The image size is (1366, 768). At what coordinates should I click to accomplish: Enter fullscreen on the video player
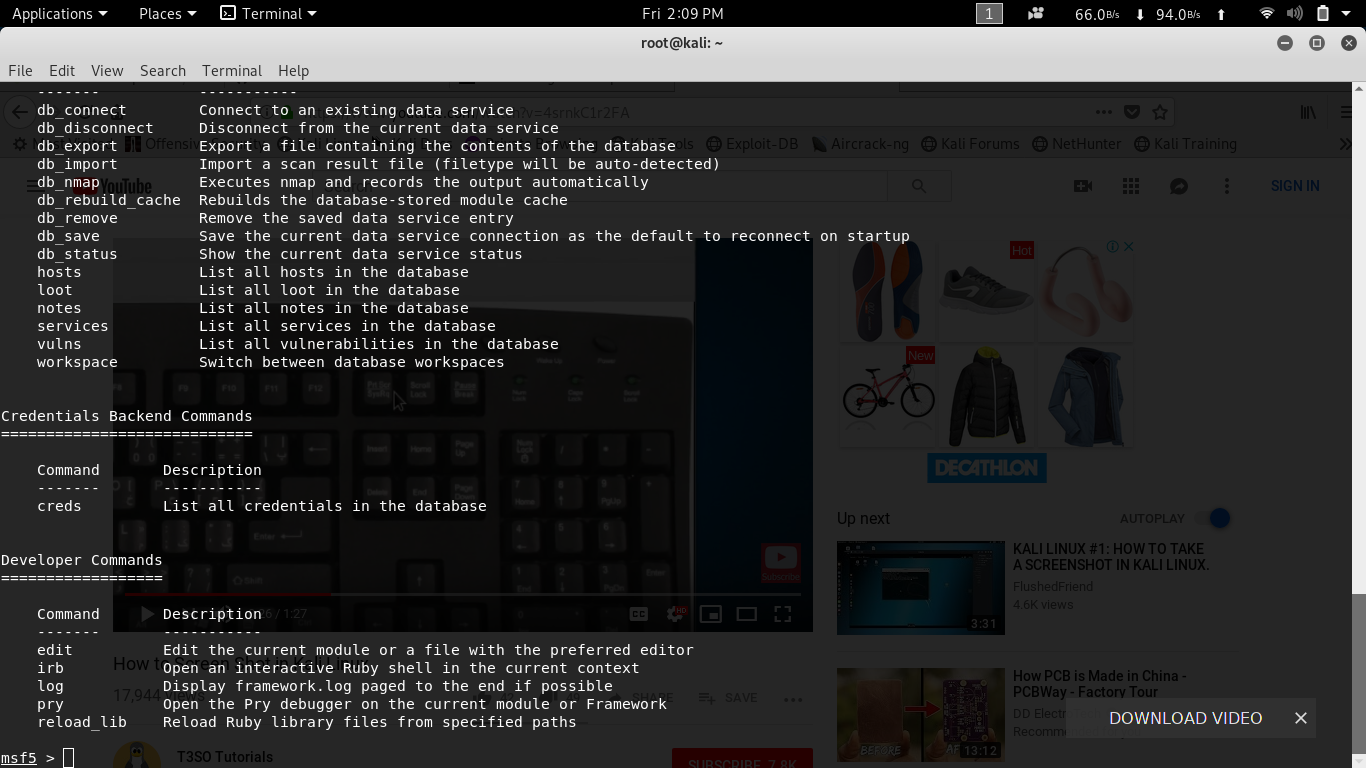(783, 614)
